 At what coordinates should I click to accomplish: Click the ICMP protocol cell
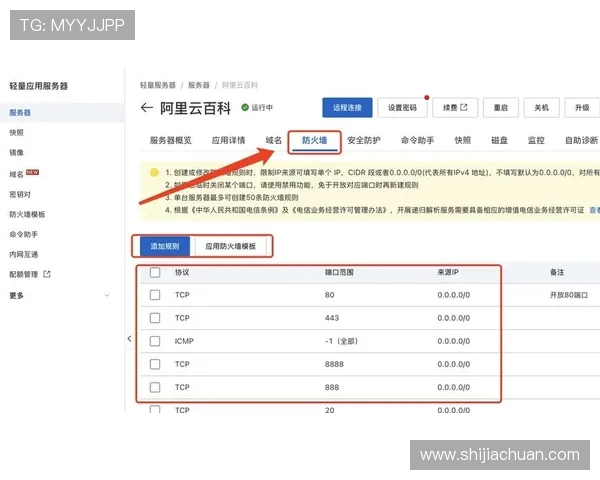[184, 341]
